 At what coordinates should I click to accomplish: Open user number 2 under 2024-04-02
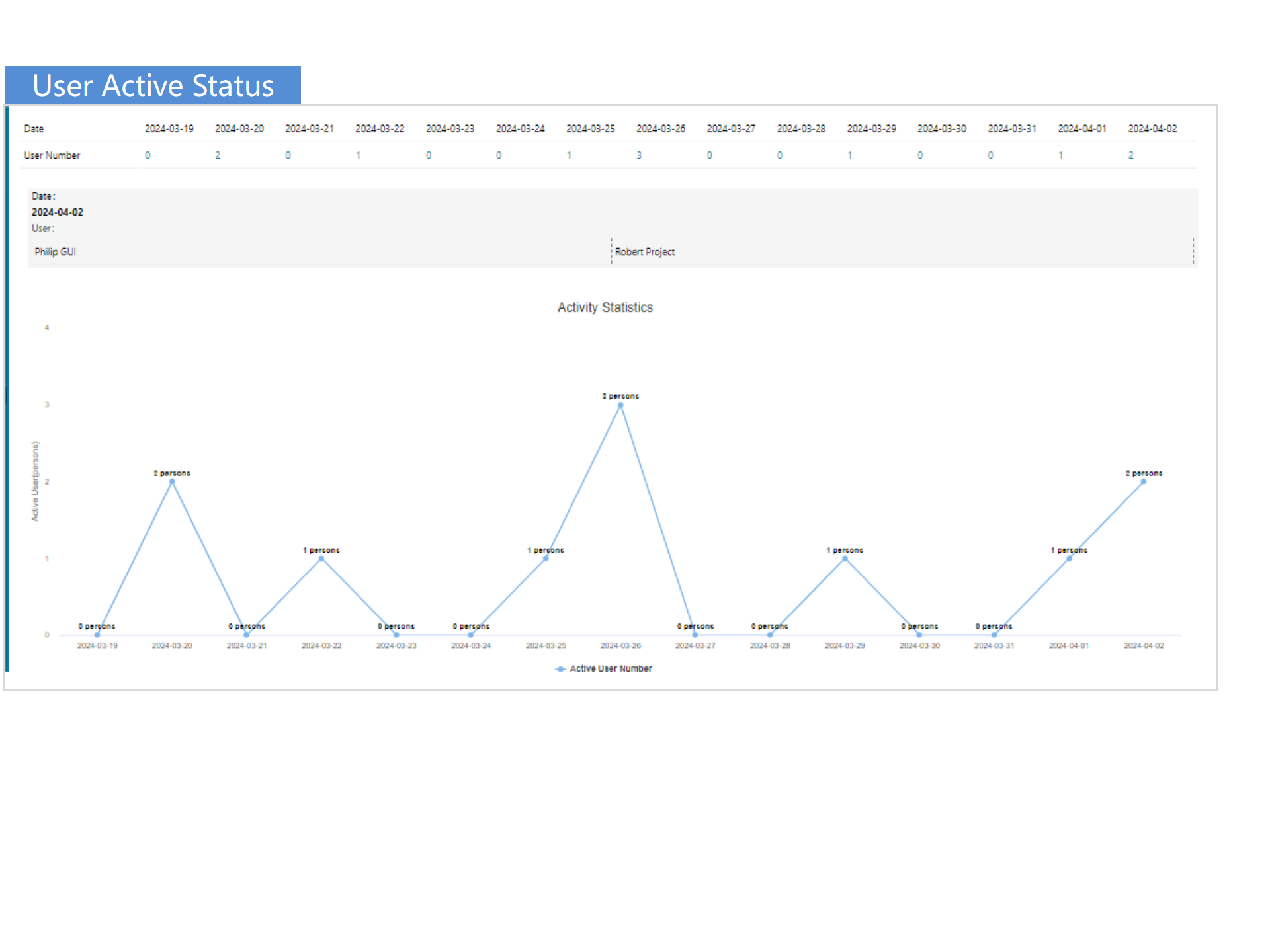[x=1130, y=155]
